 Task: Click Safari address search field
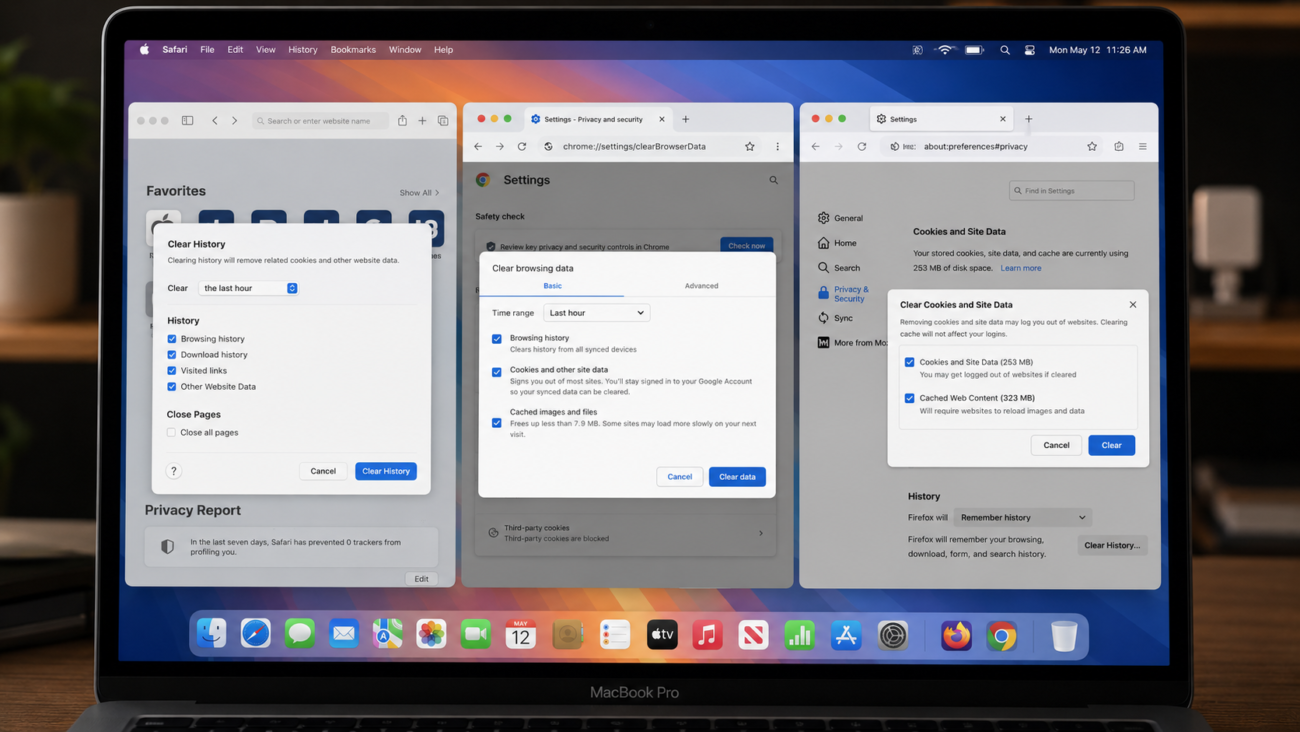coord(320,121)
